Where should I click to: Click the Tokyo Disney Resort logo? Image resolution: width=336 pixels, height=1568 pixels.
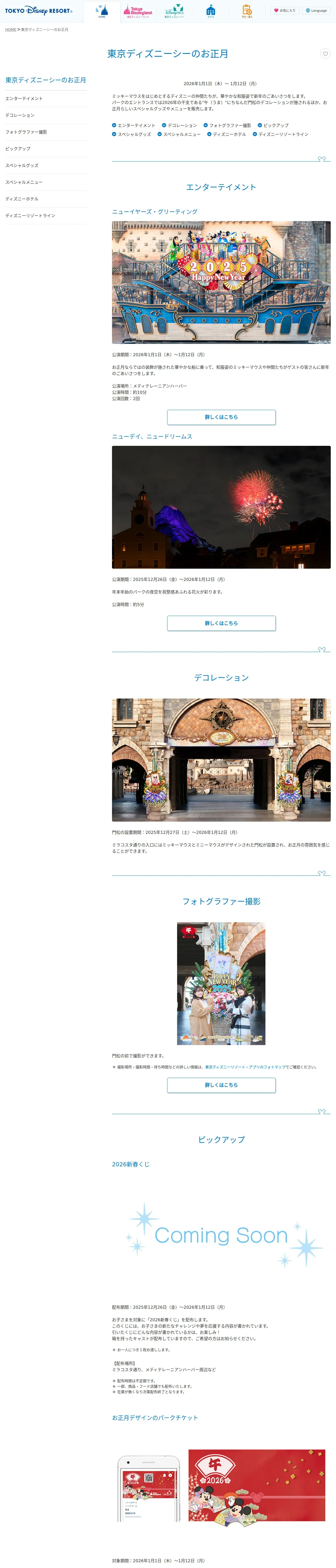pos(38,10)
